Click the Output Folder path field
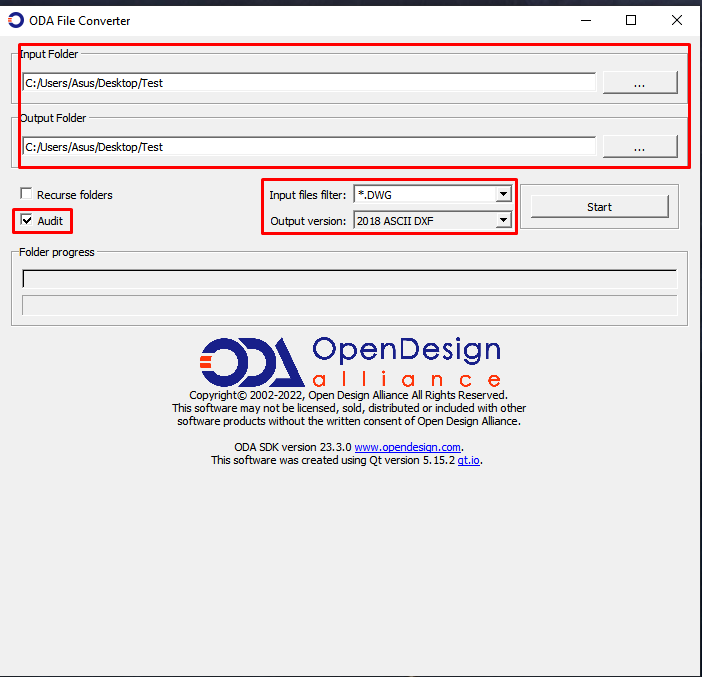Image resolution: width=702 pixels, height=677 pixels. [309, 147]
